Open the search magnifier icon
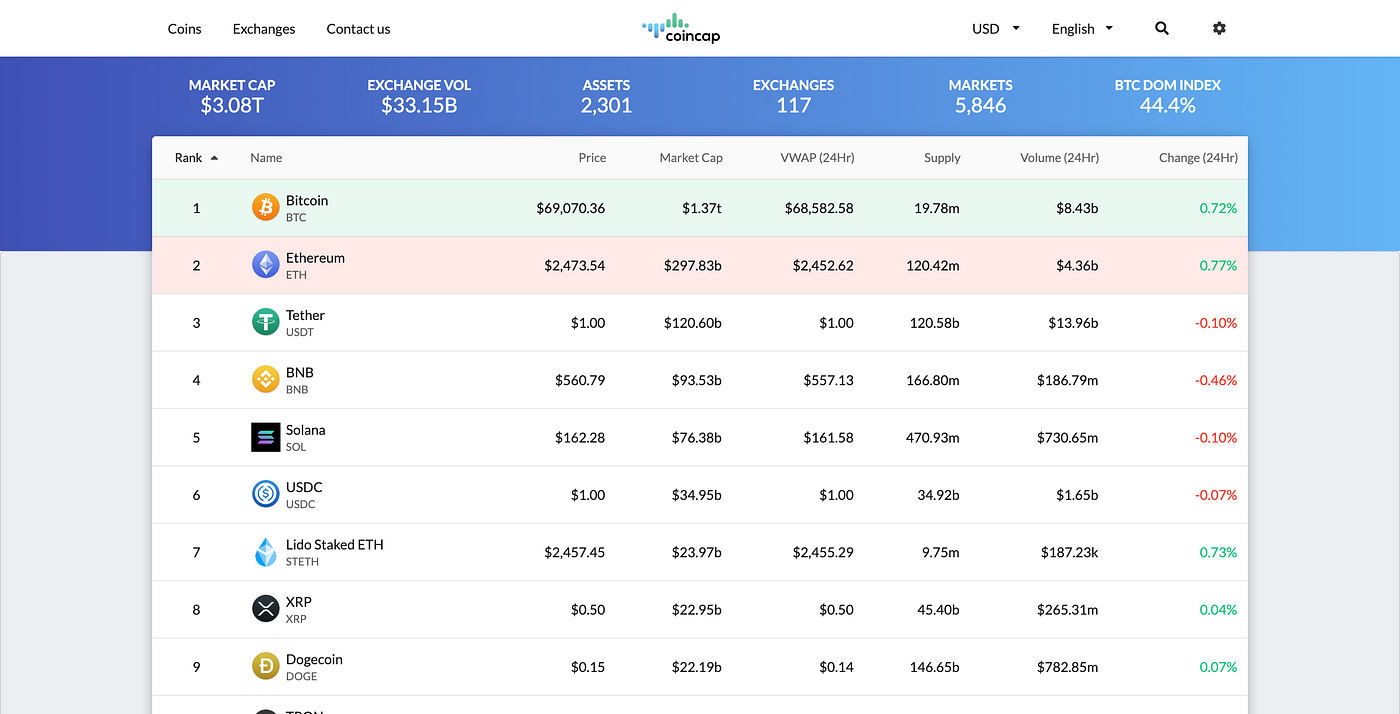Screen dimensions: 1400x714 coord(1162,28)
